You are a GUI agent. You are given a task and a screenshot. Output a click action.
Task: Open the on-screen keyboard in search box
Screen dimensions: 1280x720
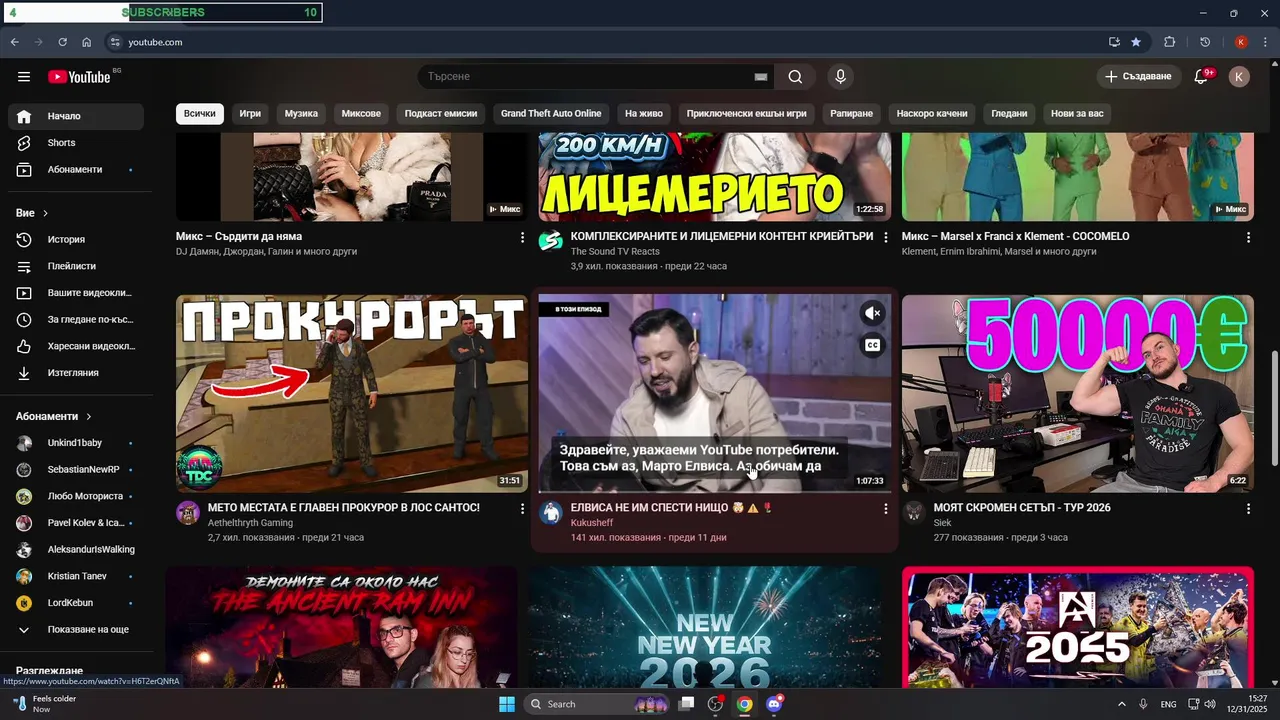761,77
